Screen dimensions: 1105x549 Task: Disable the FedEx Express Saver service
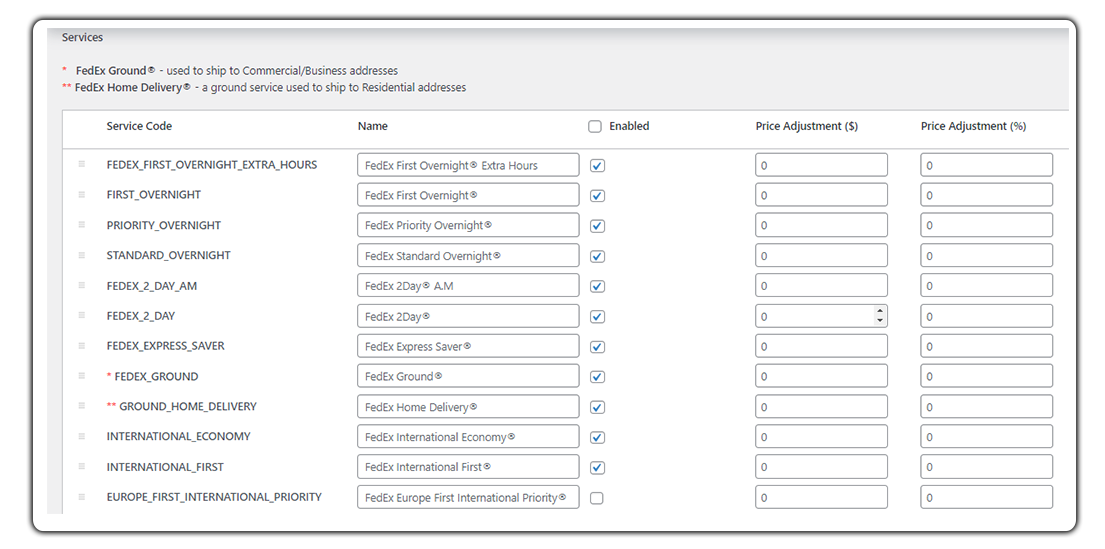coord(598,347)
